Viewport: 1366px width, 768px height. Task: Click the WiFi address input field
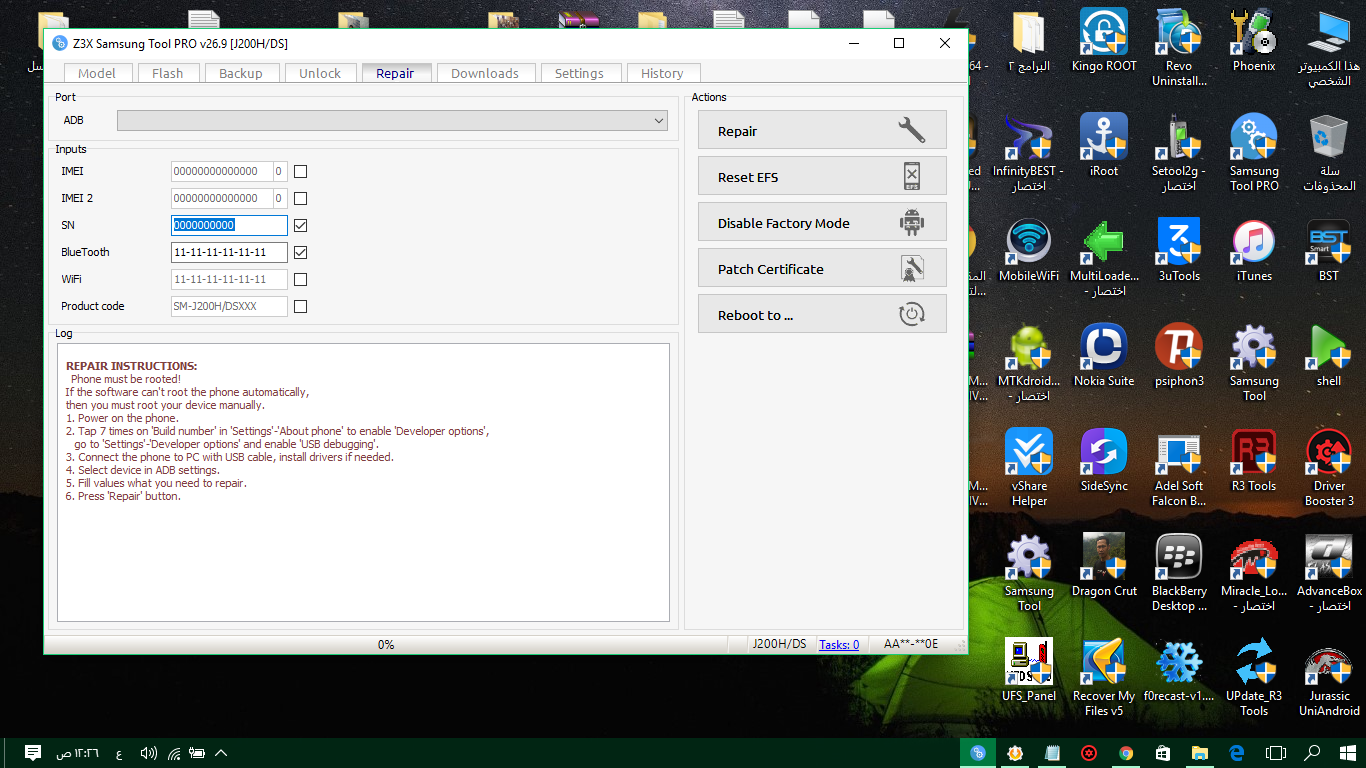(x=229, y=279)
